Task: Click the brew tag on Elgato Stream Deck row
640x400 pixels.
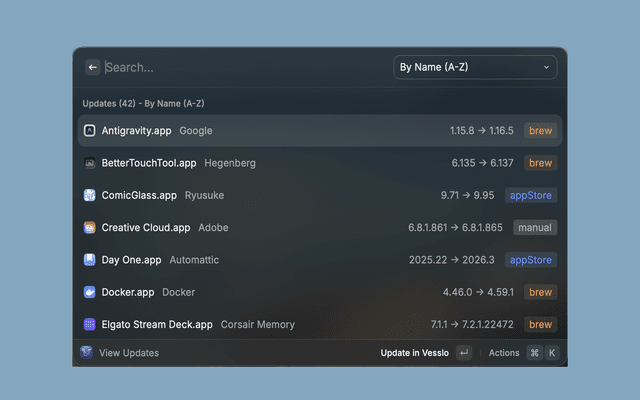Action: coord(540,324)
